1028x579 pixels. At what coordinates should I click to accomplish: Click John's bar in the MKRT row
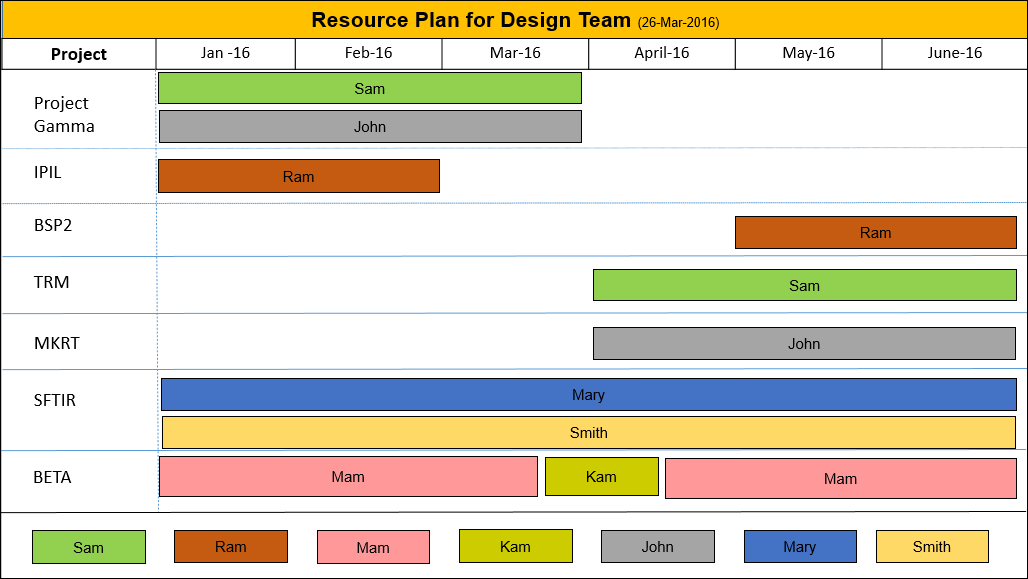804,343
